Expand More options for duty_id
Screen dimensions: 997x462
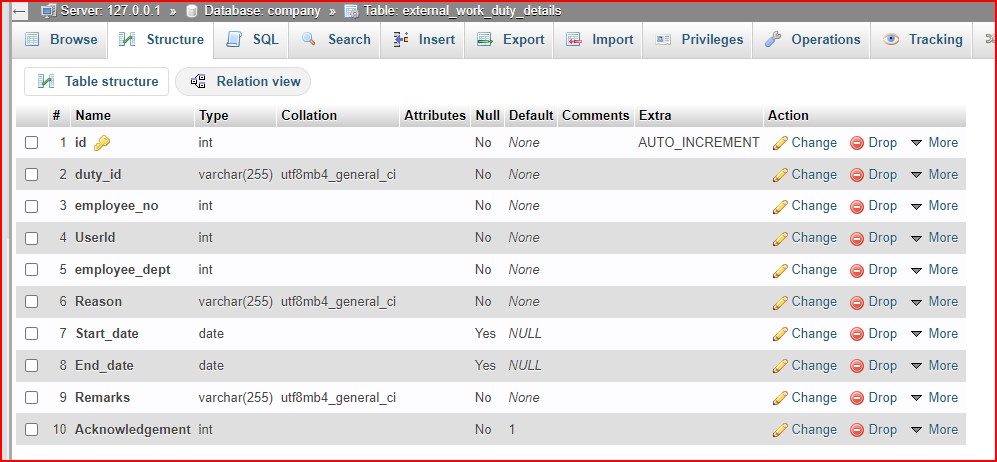934,175
